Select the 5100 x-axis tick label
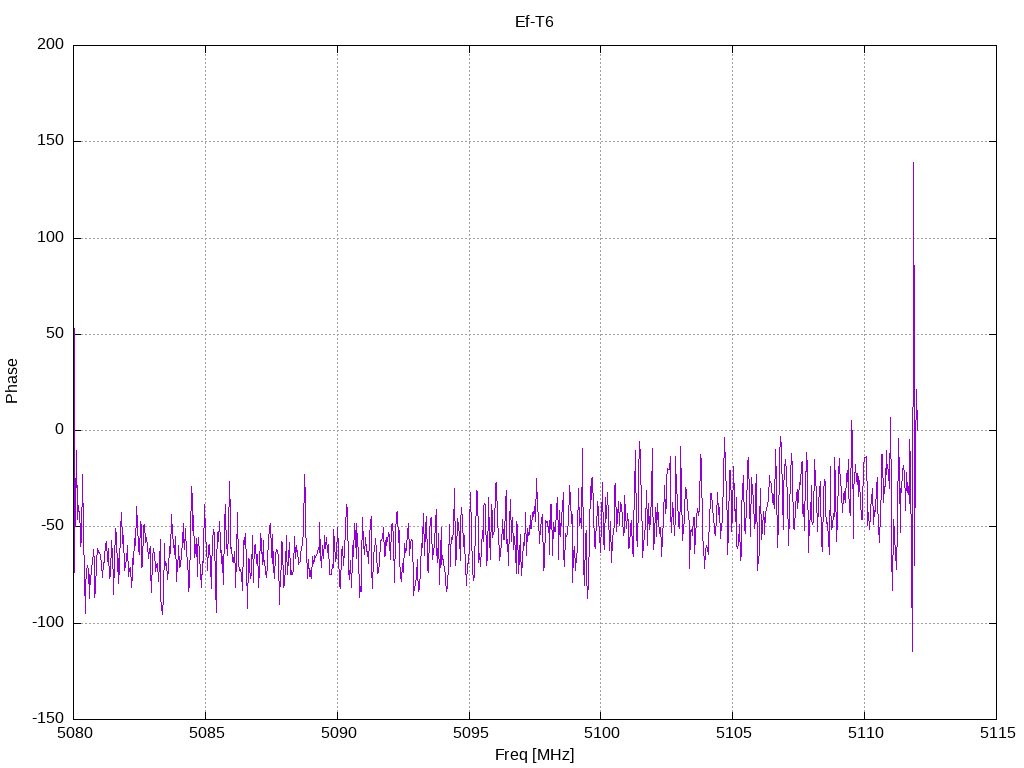Image resolution: width=1024 pixels, height=768 pixels. point(600,735)
